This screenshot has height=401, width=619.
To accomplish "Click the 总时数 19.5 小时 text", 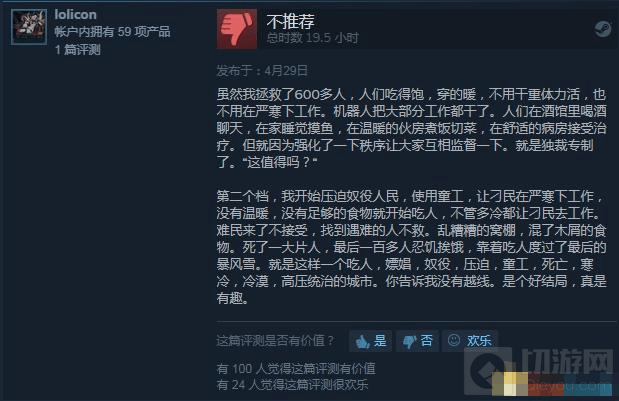I will pyautogui.click(x=312, y=38).
